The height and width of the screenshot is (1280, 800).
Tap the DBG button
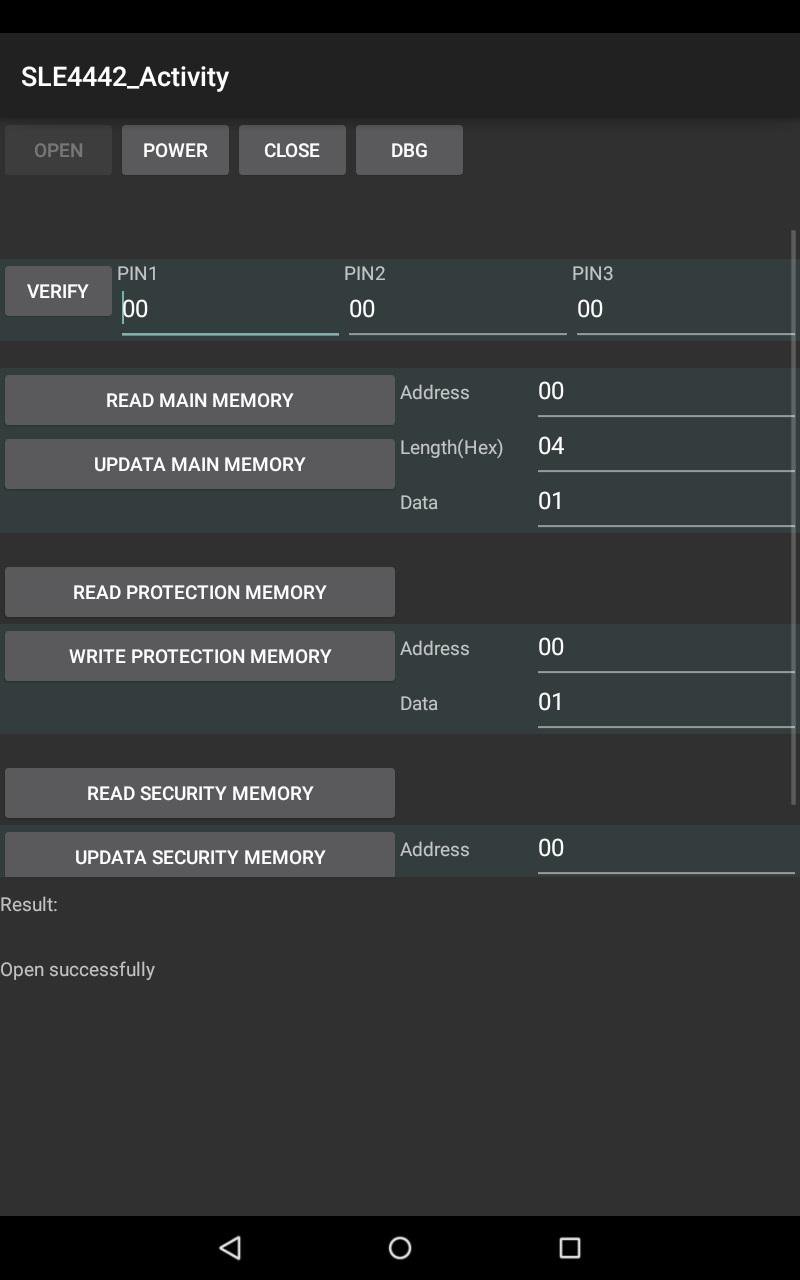coord(409,150)
